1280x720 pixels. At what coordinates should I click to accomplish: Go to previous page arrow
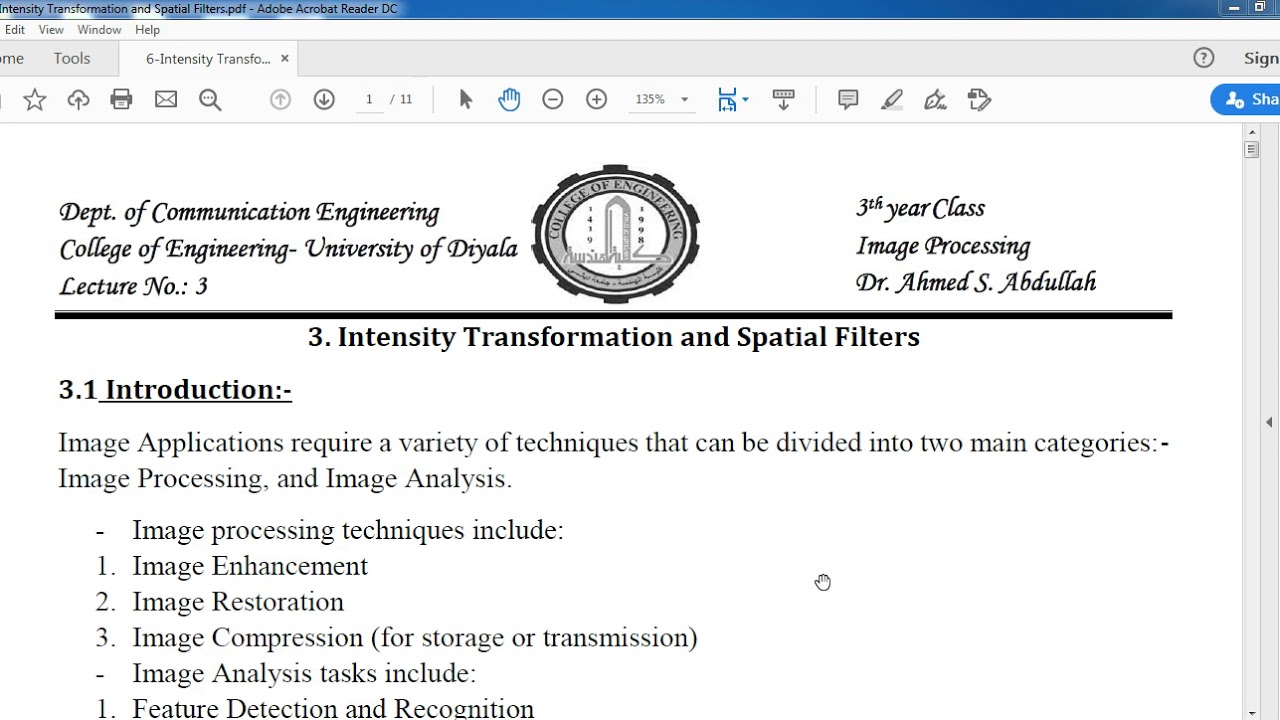280,100
